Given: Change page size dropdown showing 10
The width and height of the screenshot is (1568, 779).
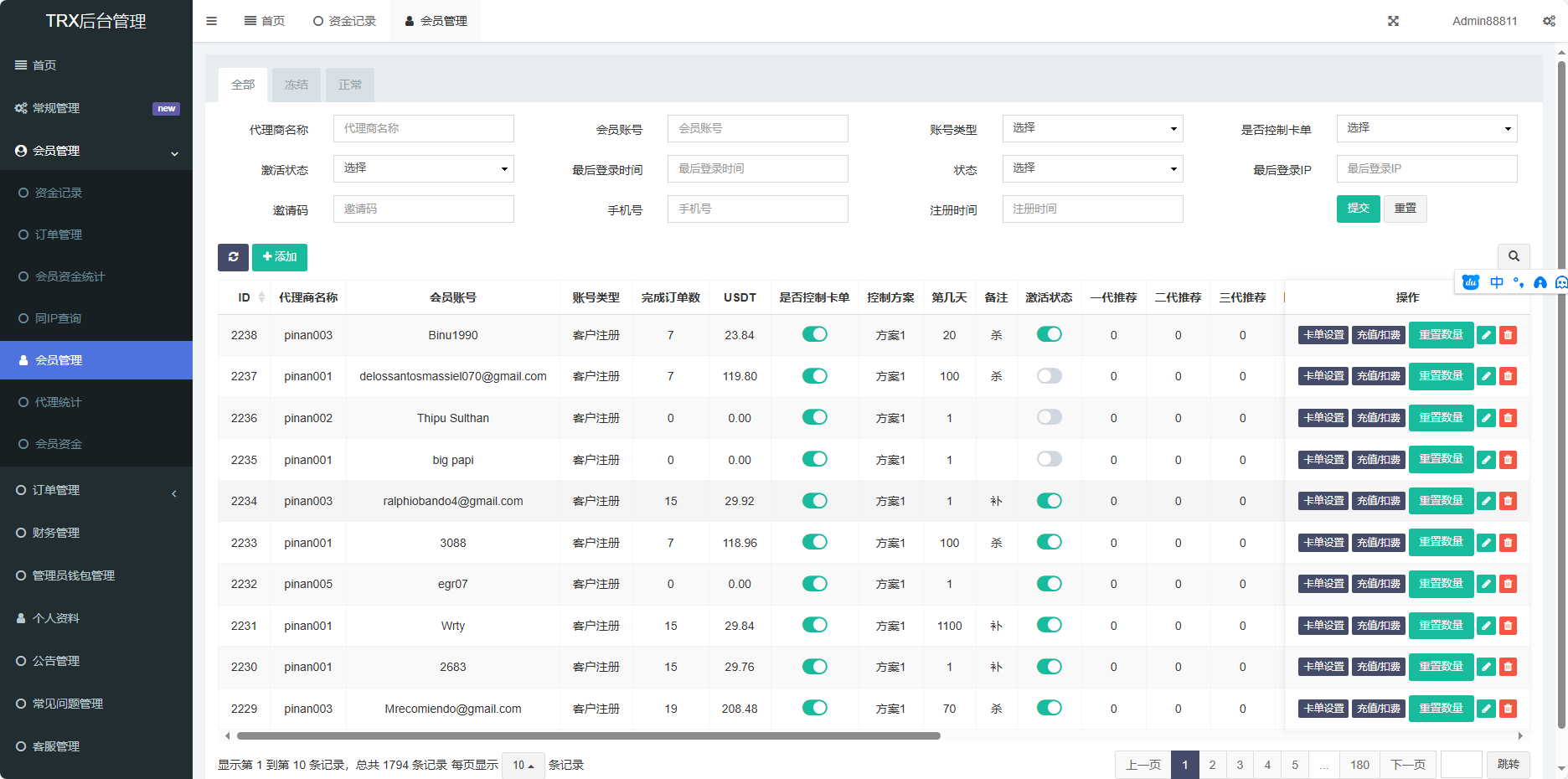Looking at the screenshot, I should 524,765.
